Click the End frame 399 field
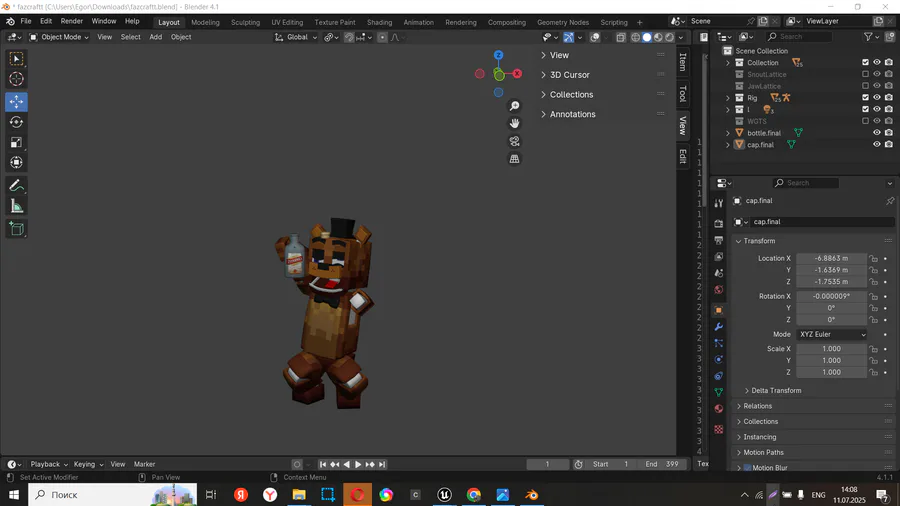Image resolution: width=900 pixels, height=506 pixels. 662,464
